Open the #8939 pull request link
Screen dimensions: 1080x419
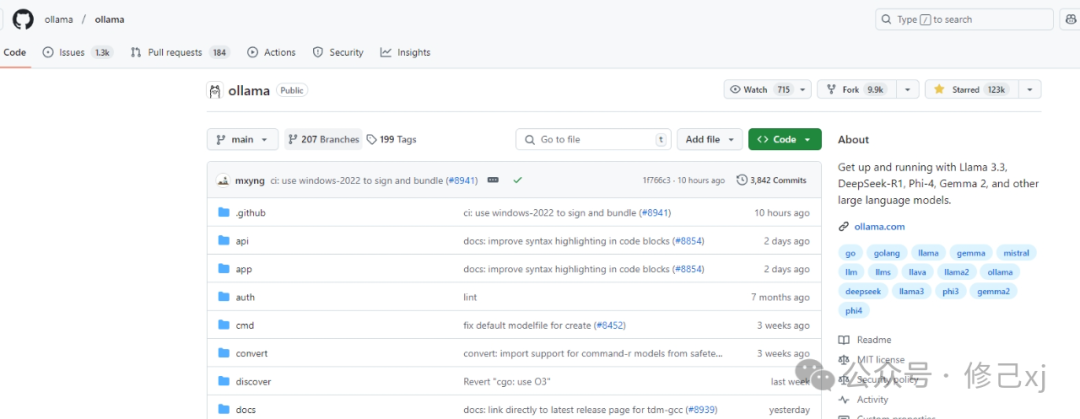[x=702, y=409]
